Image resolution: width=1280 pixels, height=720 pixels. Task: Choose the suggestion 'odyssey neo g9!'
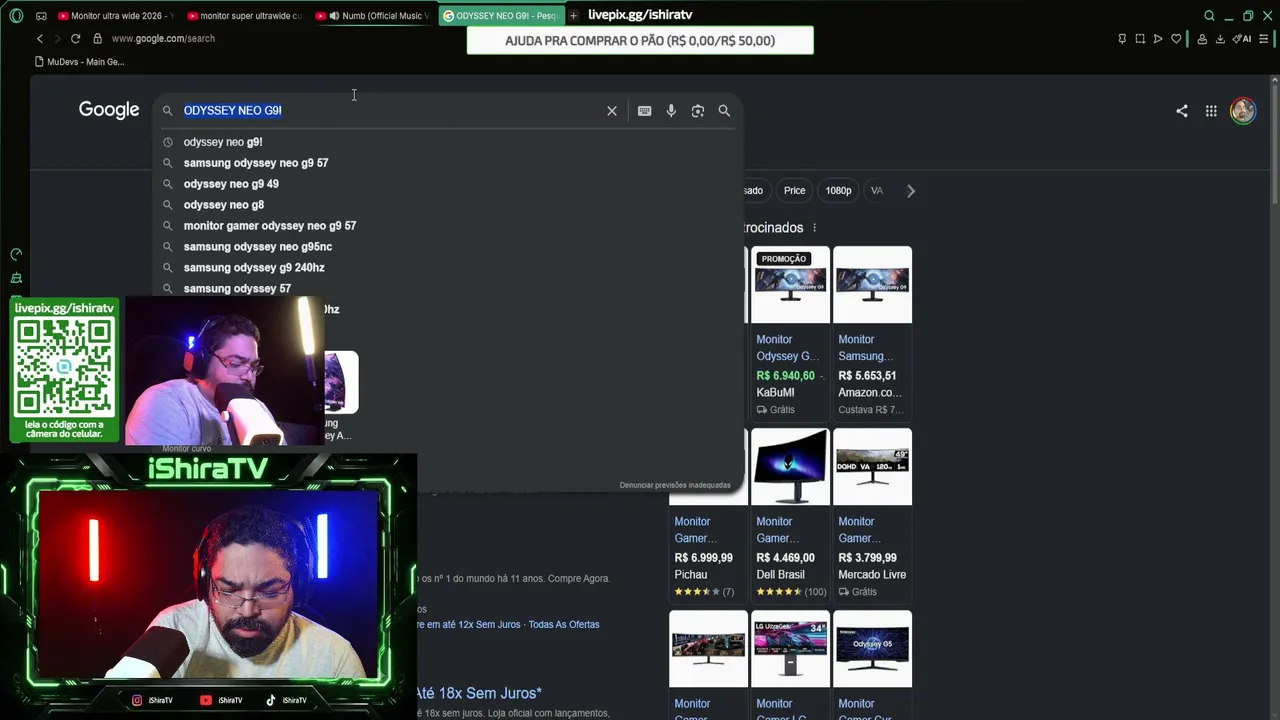[448, 142]
